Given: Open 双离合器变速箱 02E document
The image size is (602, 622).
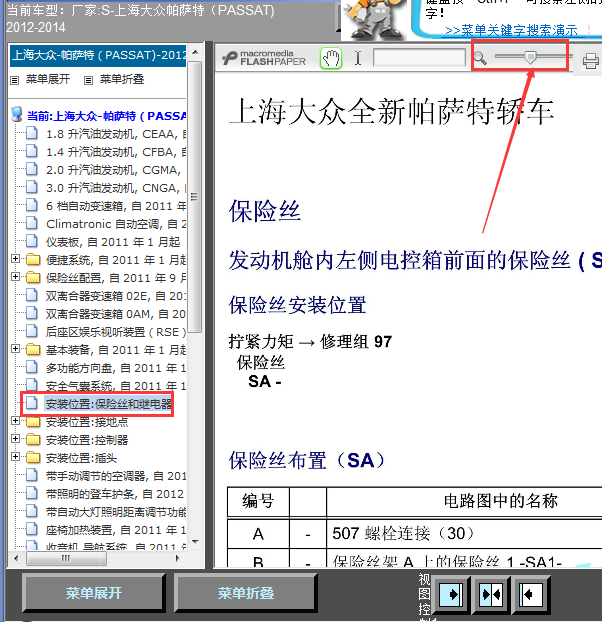Looking at the screenshot, I should [116, 296].
